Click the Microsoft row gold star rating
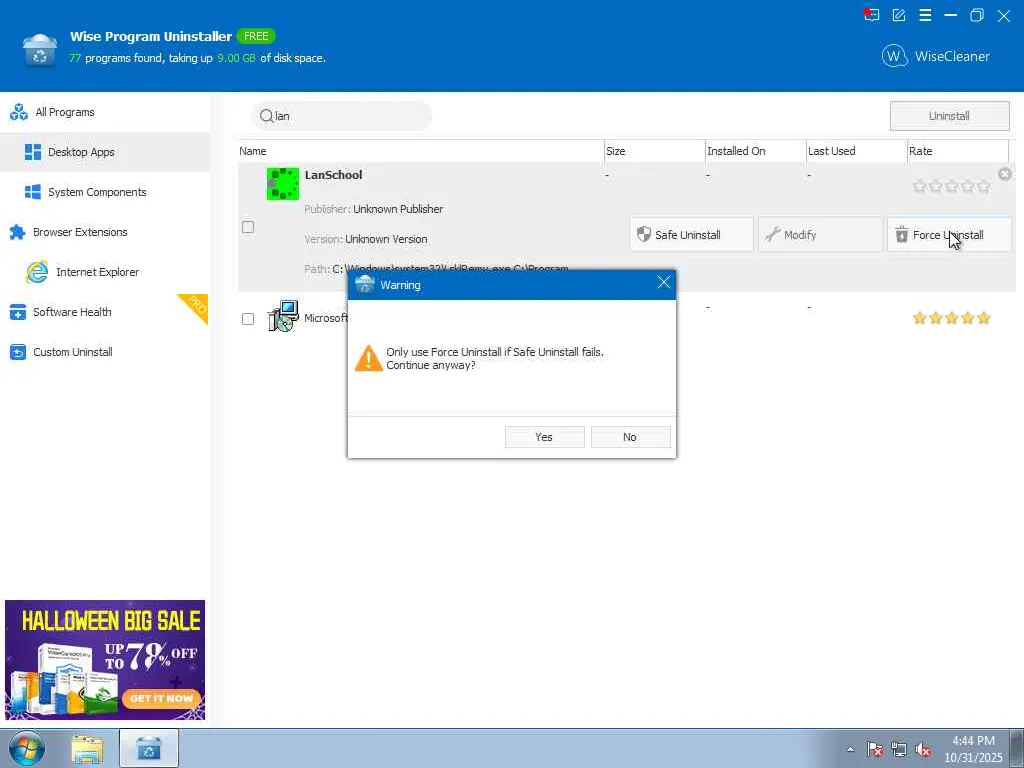 coord(952,318)
